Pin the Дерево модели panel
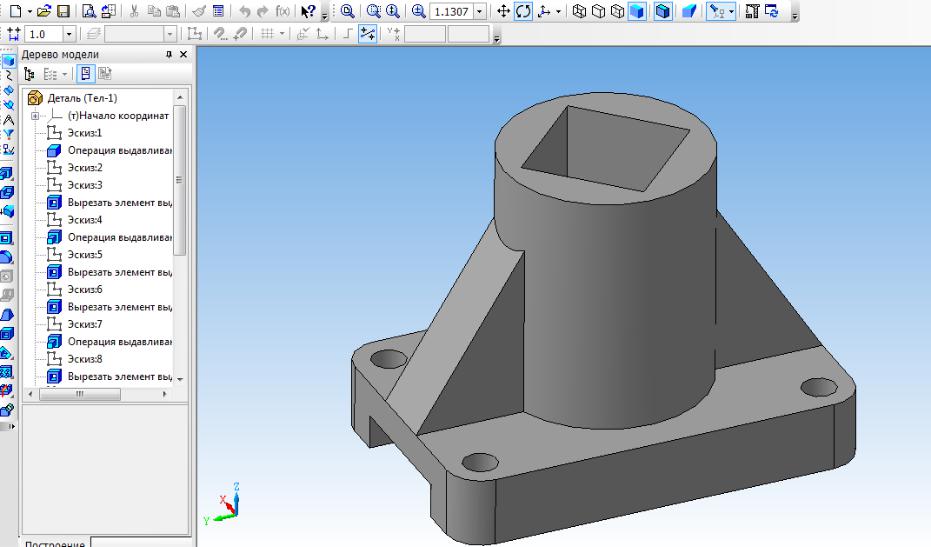Screen dimensions: 931x547 point(167,55)
